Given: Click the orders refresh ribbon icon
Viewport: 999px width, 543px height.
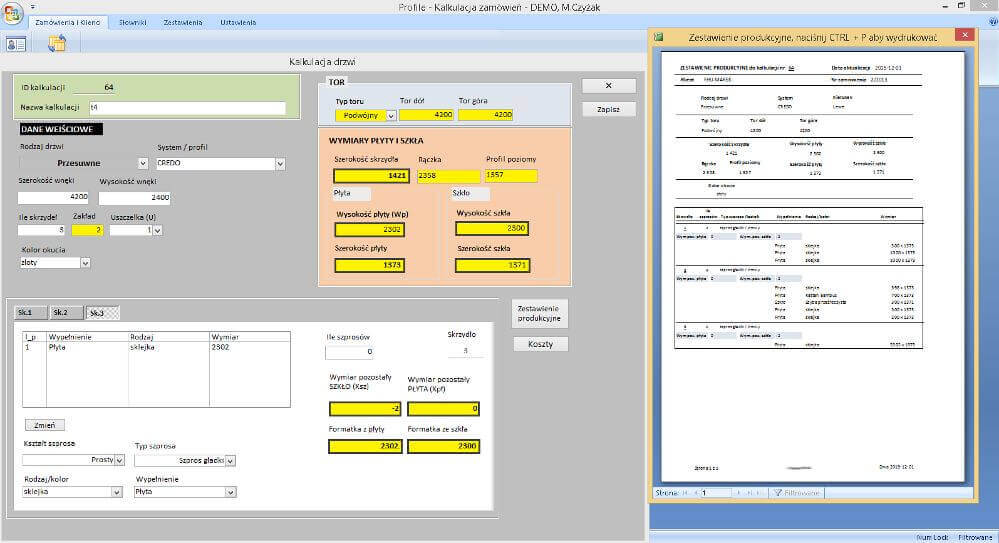Looking at the screenshot, I should click(57, 43).
